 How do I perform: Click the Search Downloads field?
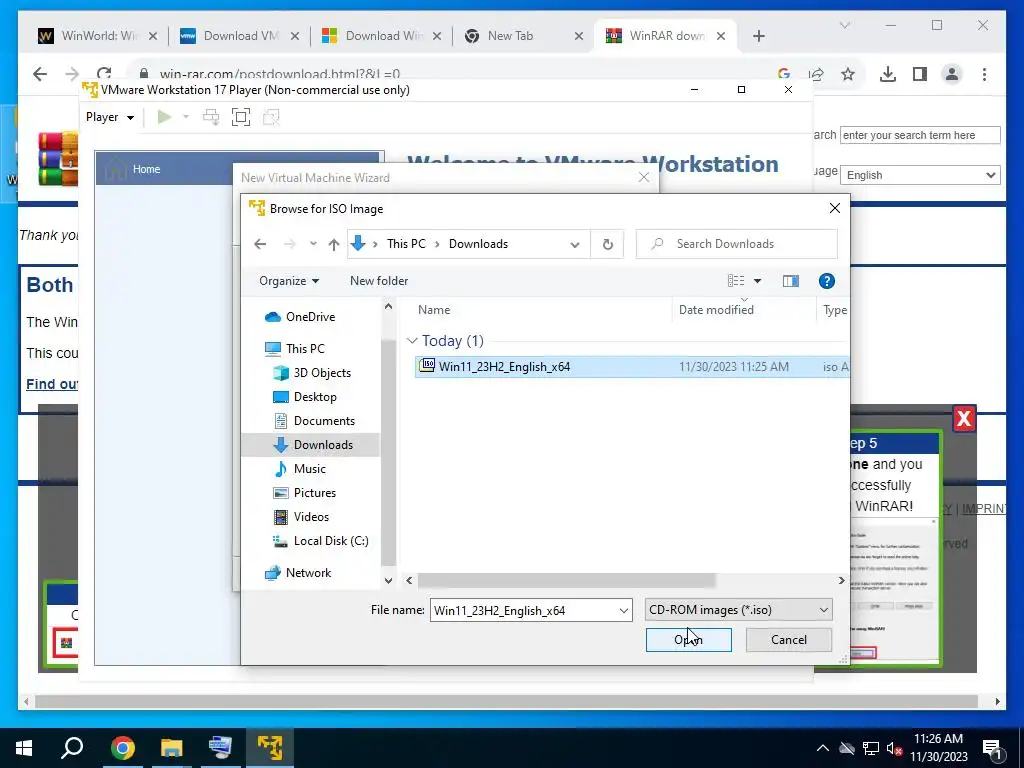(x=737, y=244)
